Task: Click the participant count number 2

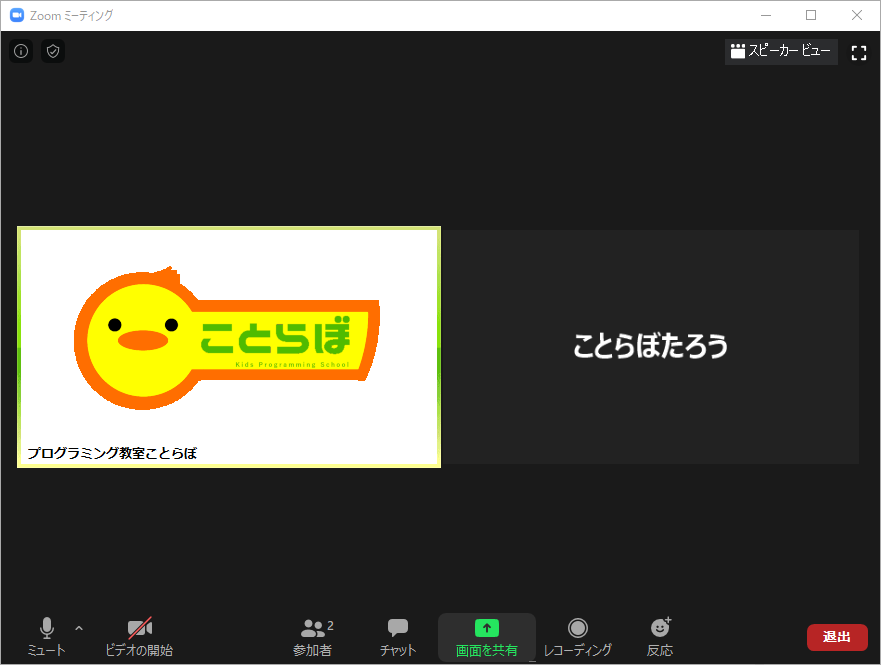Action: [x=331, y=625]
